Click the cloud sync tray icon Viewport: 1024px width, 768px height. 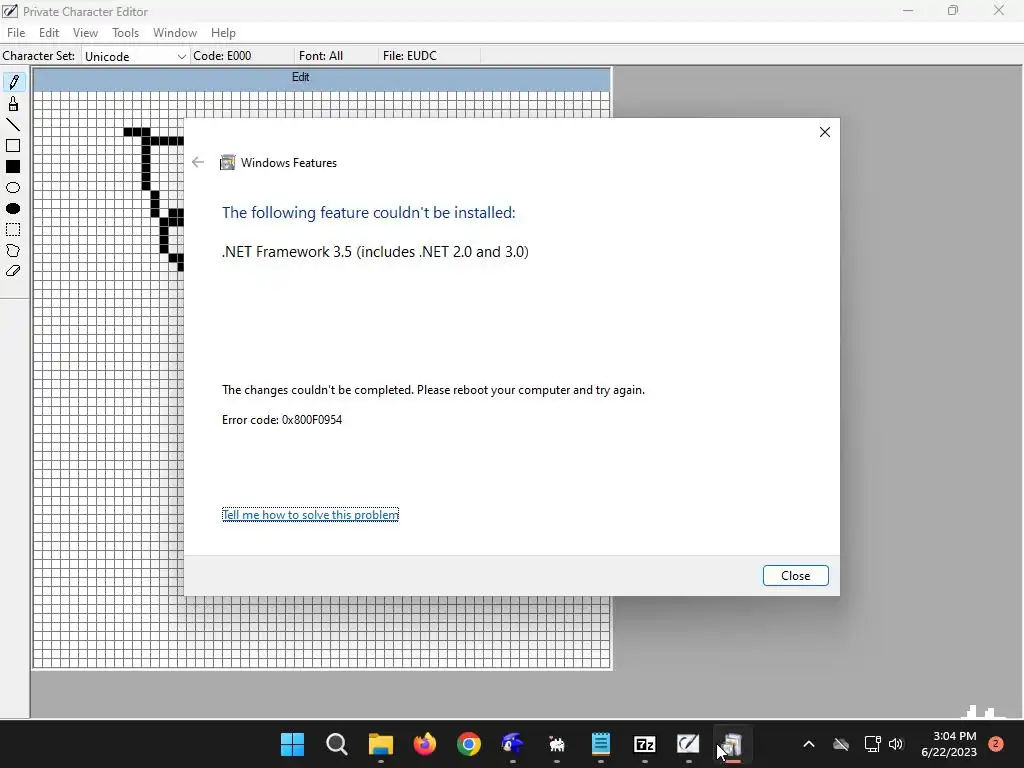click(841, 744)
